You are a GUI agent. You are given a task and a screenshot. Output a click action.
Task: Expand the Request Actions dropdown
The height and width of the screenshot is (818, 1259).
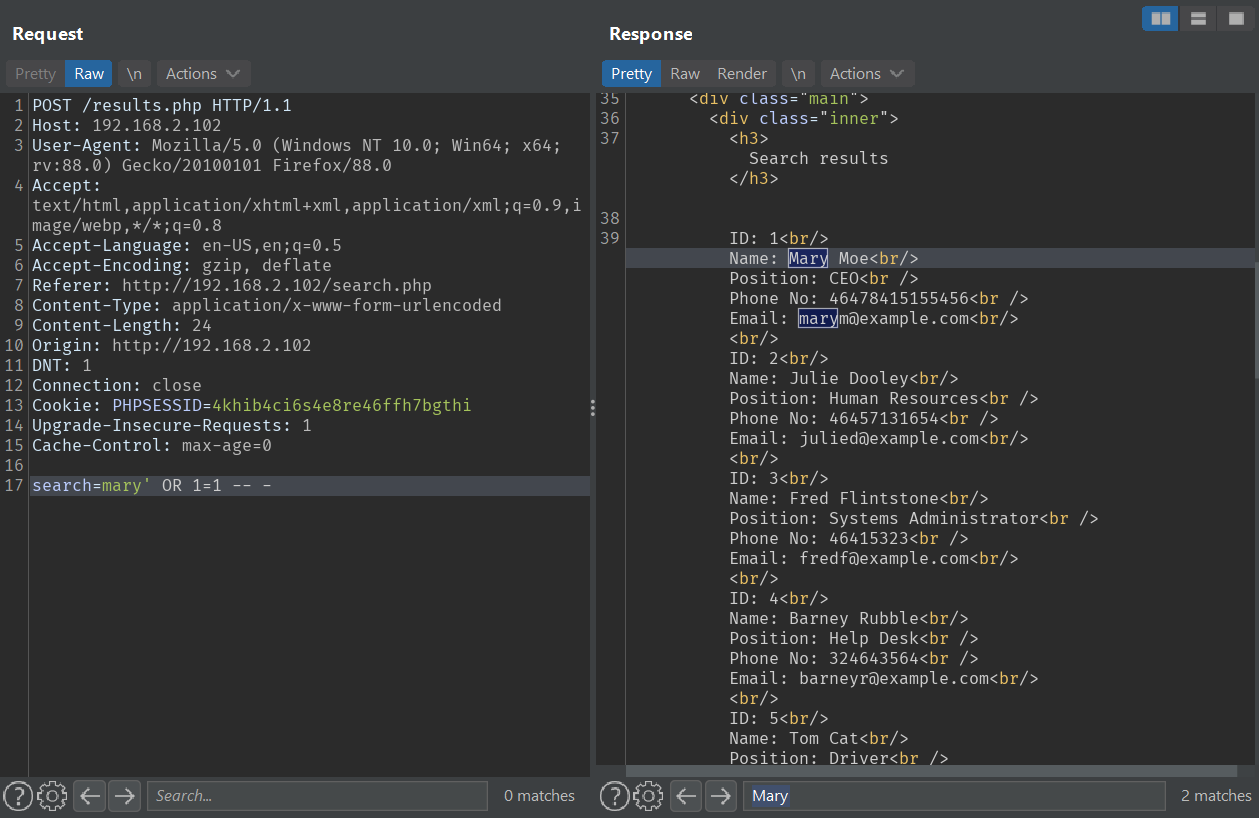pyautogui.click(x=203, y=74)
